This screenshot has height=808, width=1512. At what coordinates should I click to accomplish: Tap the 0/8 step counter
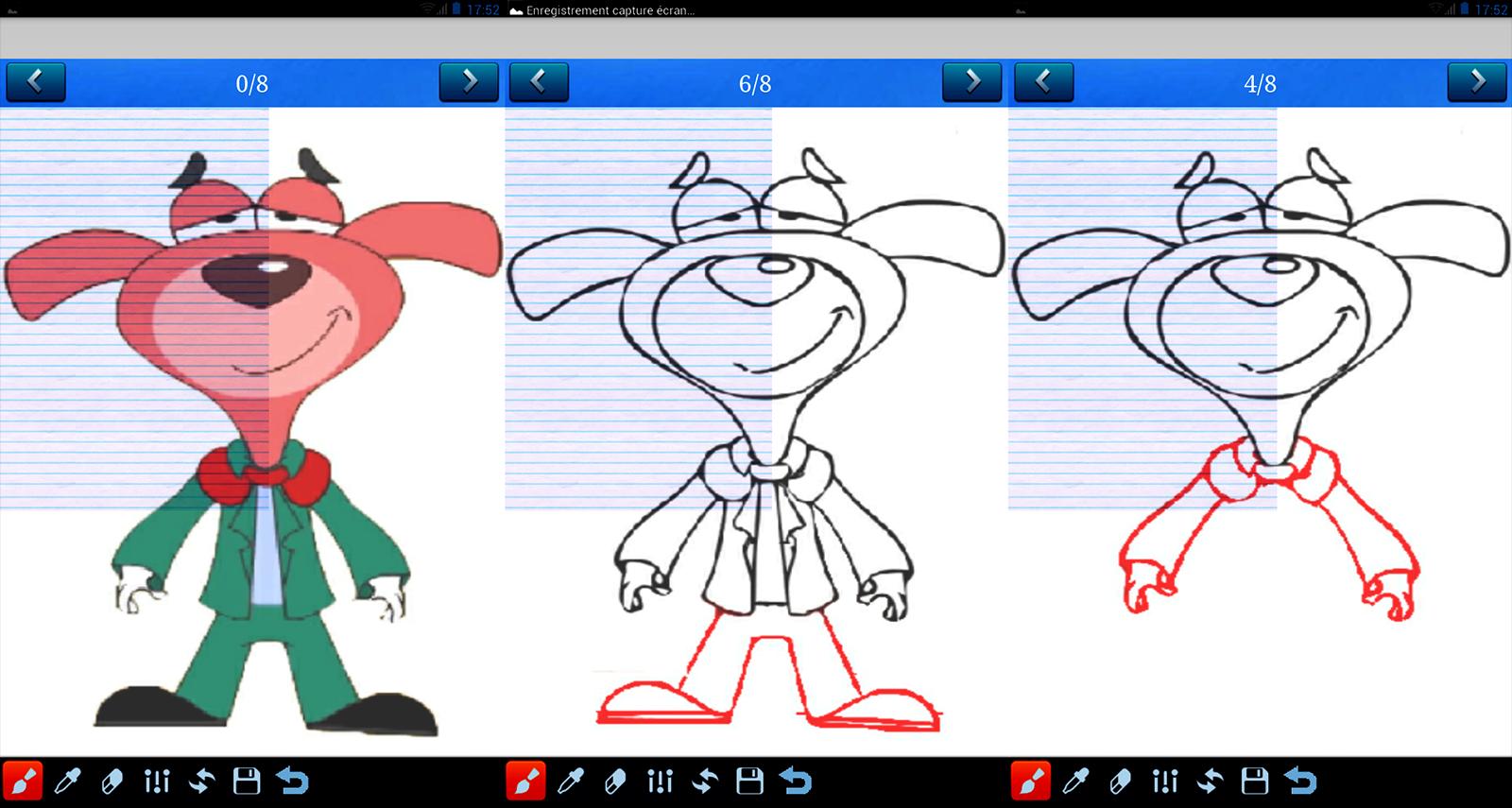(x=251, y=84)
